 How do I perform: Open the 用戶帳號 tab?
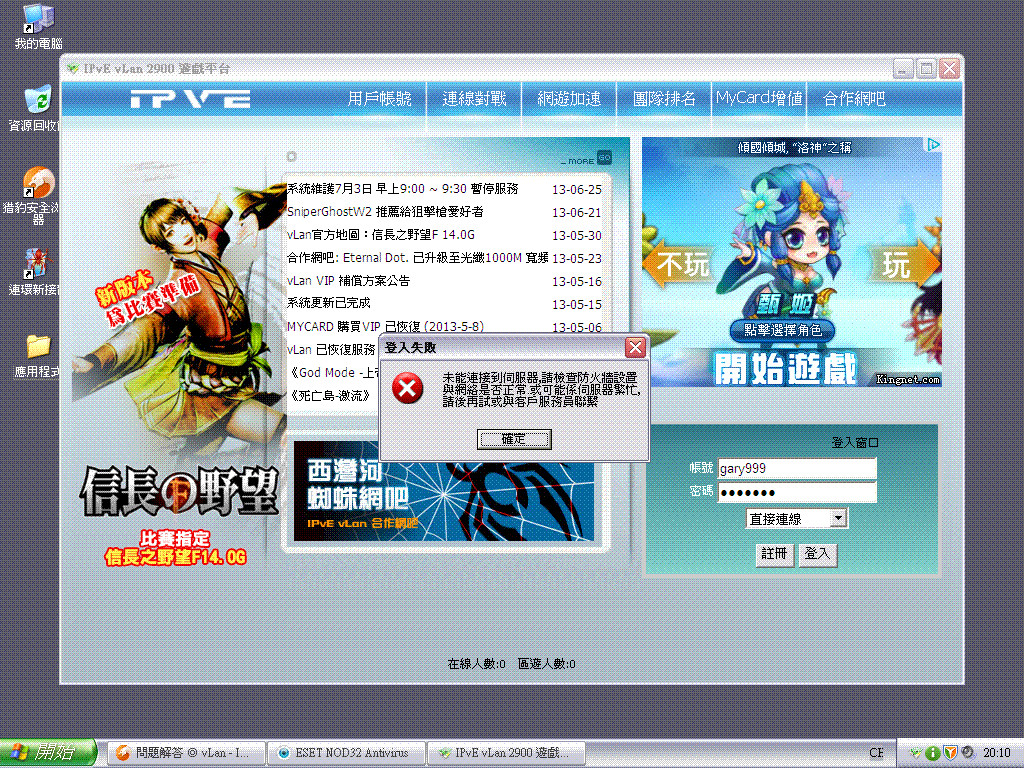(379, 99)
